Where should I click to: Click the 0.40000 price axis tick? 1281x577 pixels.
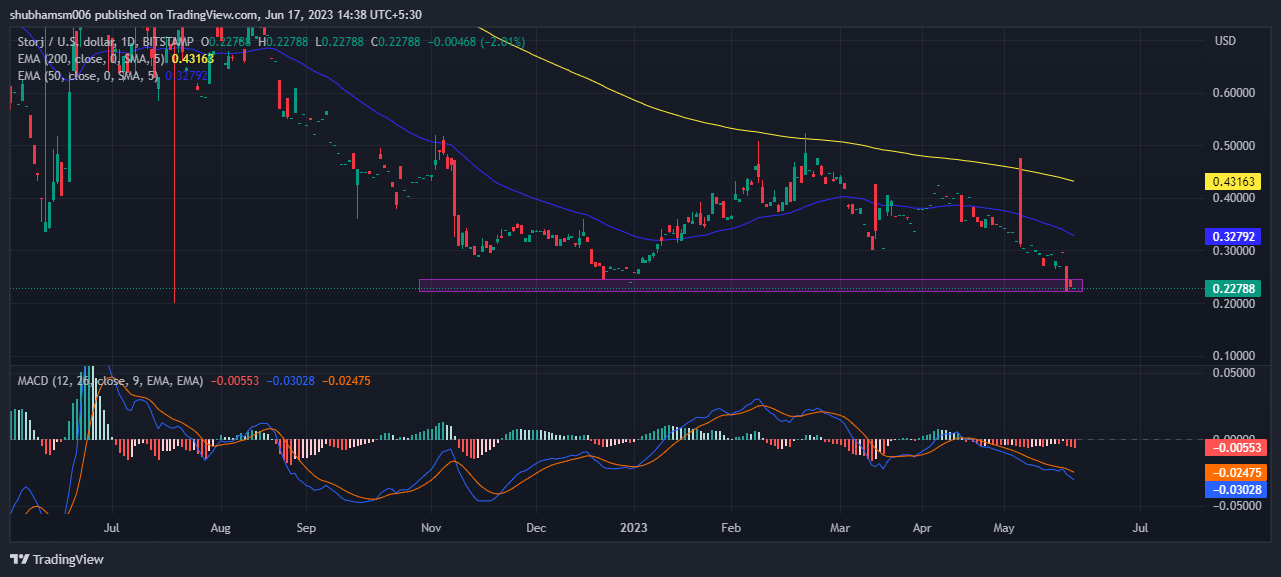click(1234, 198)
